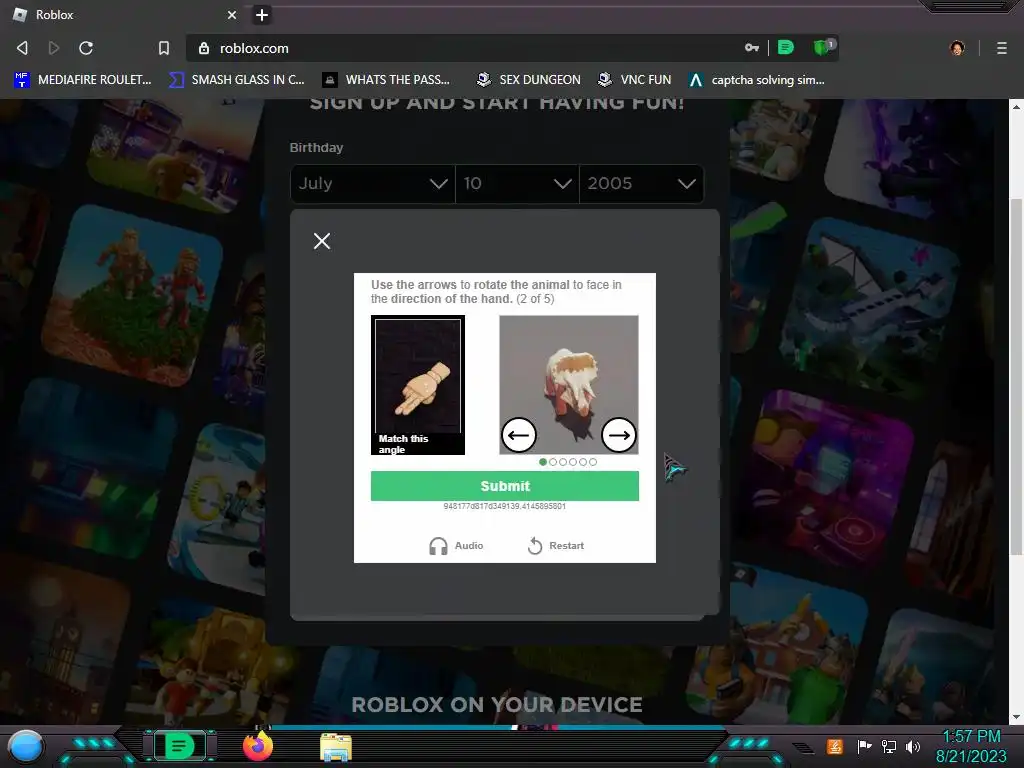Reload the Roblox page
1024x768 pixels.
click(86, 48)
